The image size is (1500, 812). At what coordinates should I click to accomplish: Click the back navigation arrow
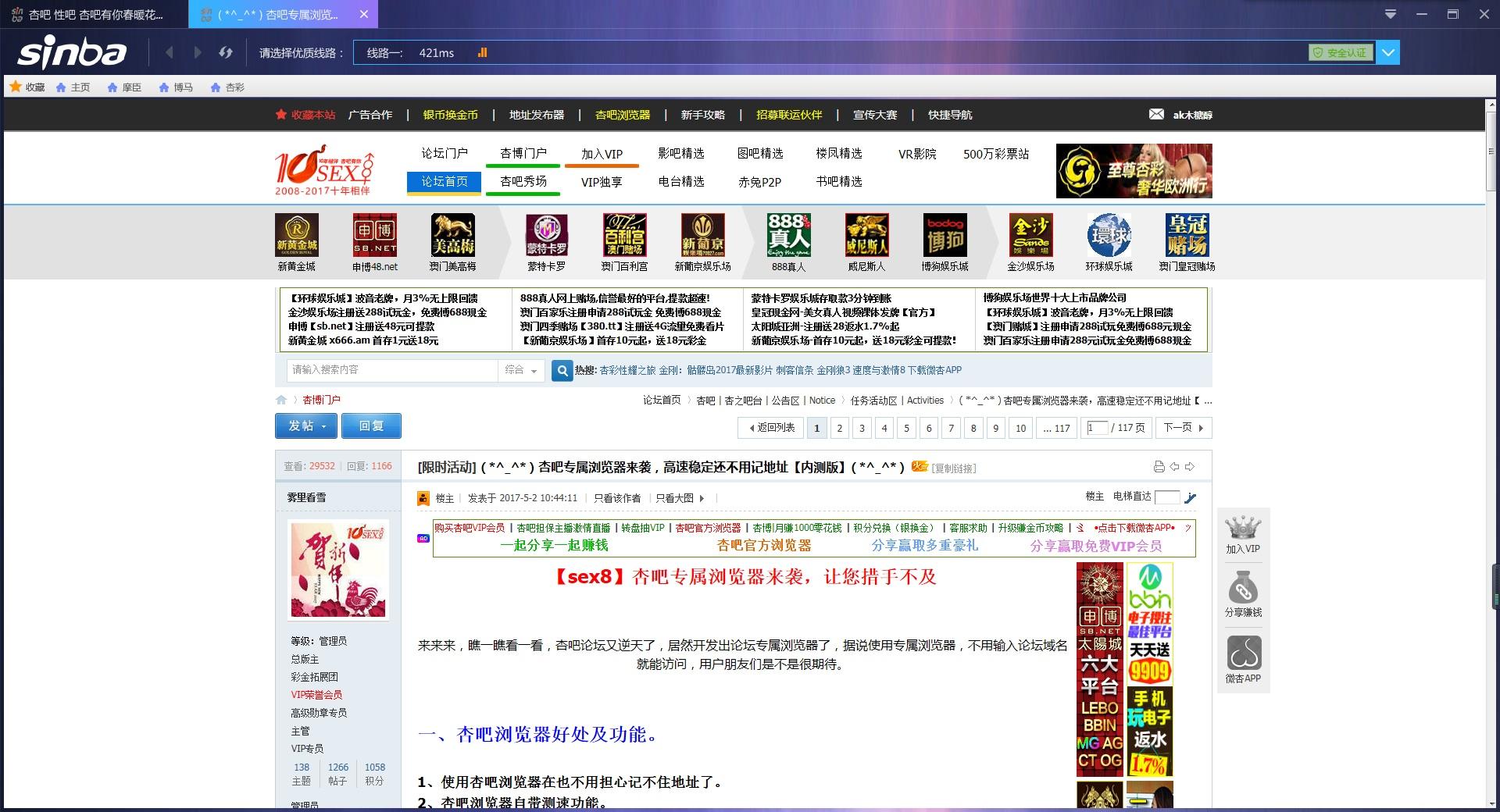(170, 52)
